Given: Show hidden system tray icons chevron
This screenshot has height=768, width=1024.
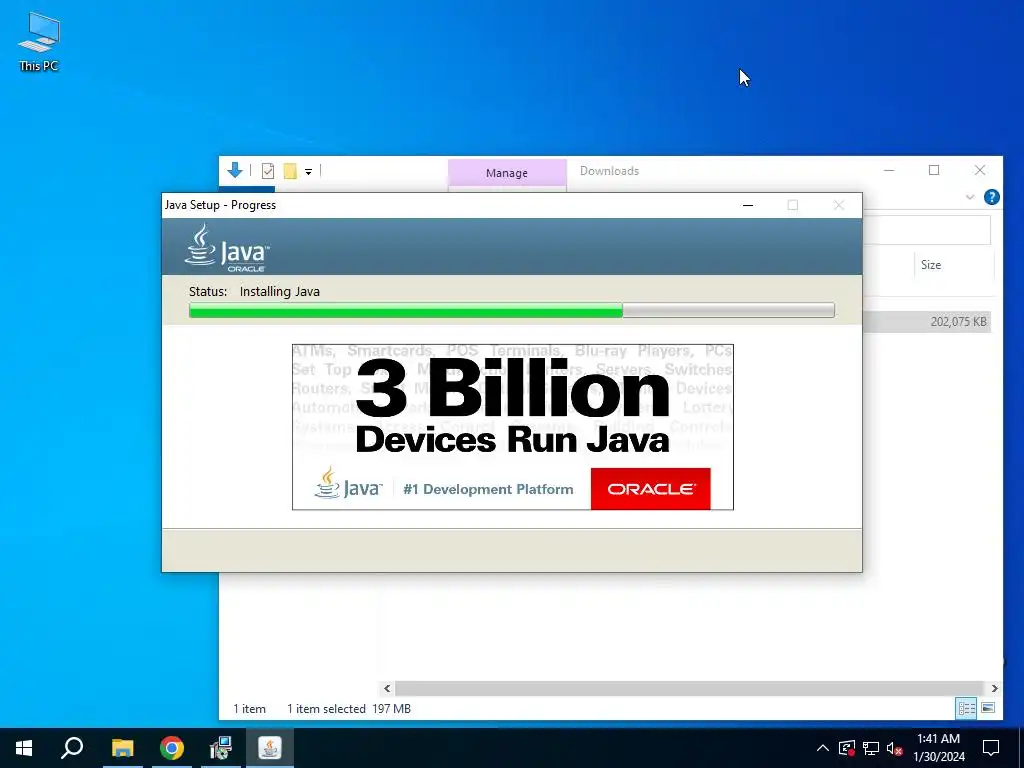Looking at the screenshot, I should click(823, 748).
